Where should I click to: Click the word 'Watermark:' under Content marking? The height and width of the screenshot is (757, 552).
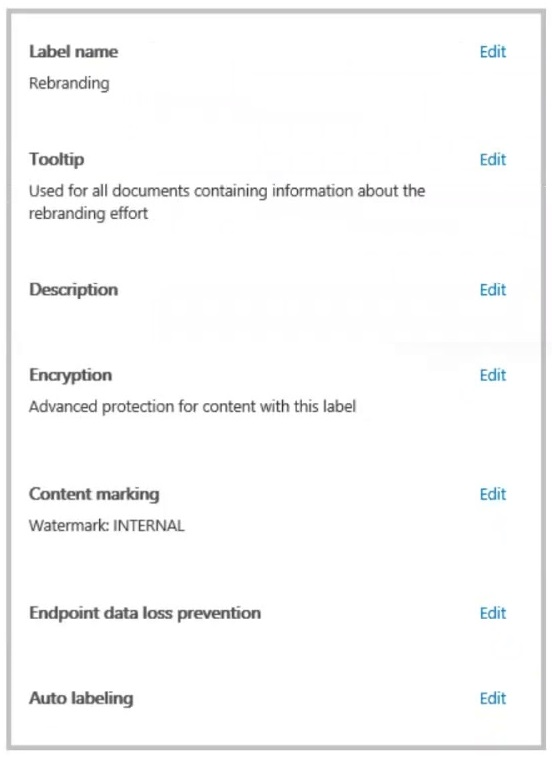(x=69, y=526)
